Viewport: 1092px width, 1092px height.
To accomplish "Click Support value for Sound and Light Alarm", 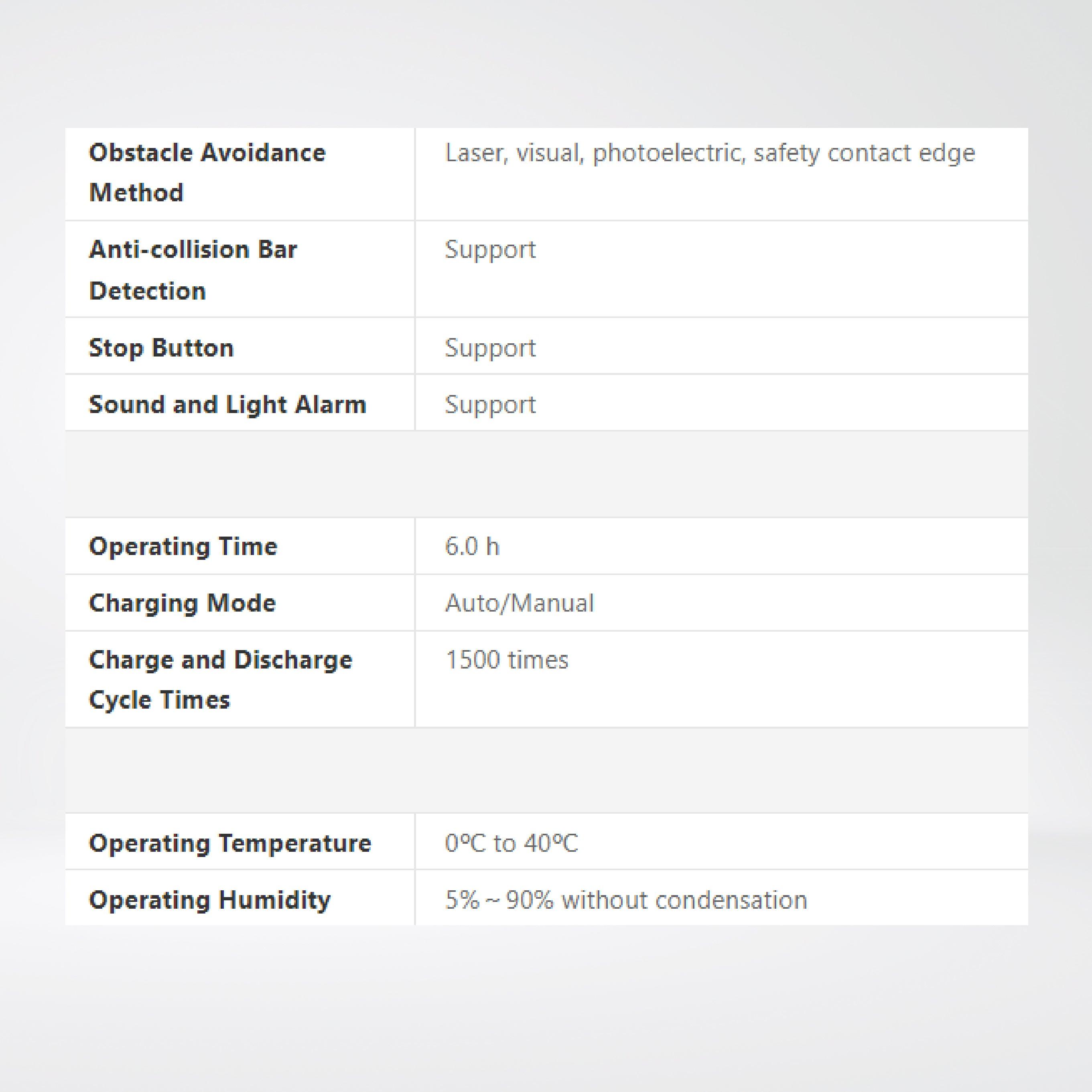I will [x=490, y=405].
